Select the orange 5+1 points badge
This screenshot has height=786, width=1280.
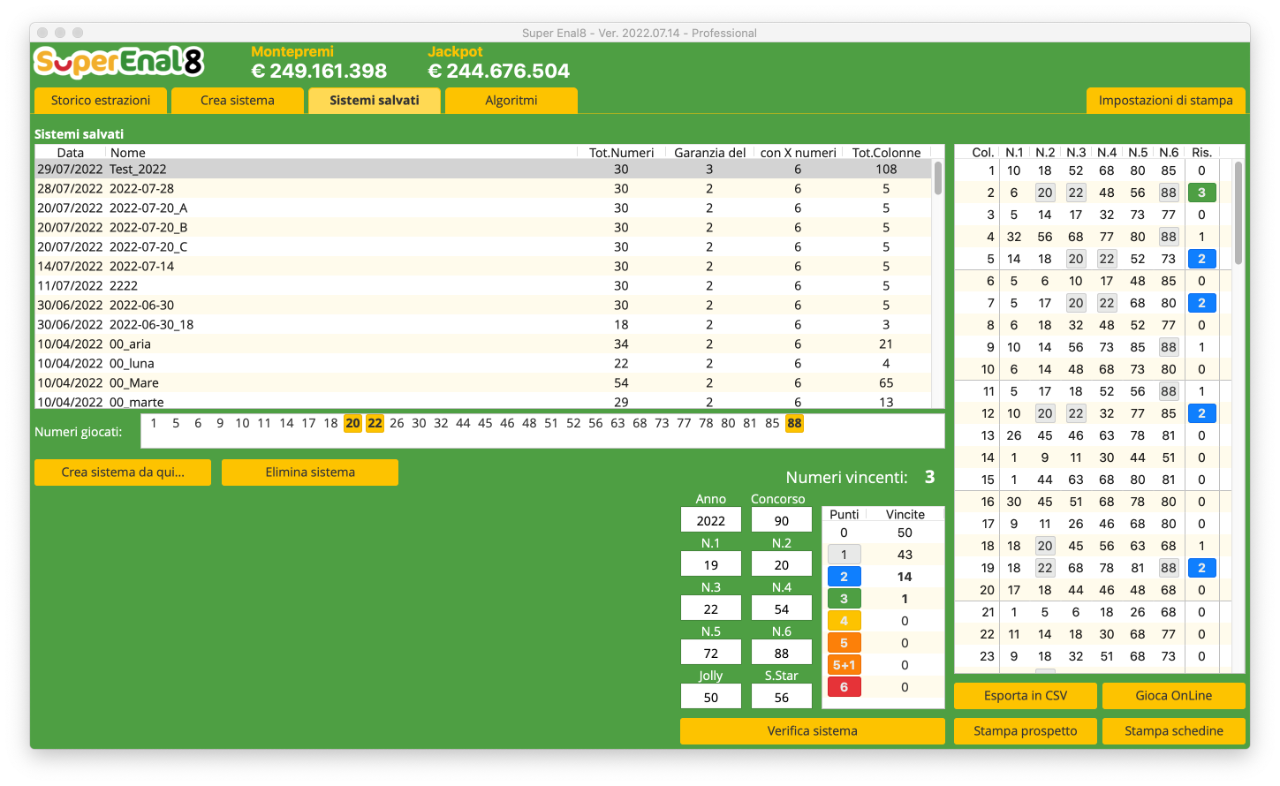844,665
